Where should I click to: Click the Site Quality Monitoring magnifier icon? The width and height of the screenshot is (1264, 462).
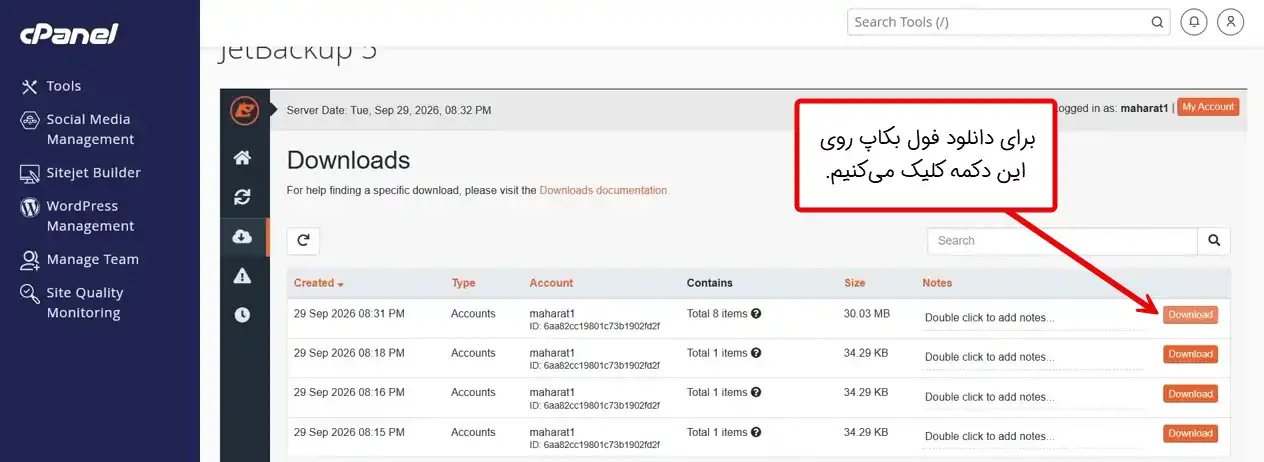click(29, 293)
